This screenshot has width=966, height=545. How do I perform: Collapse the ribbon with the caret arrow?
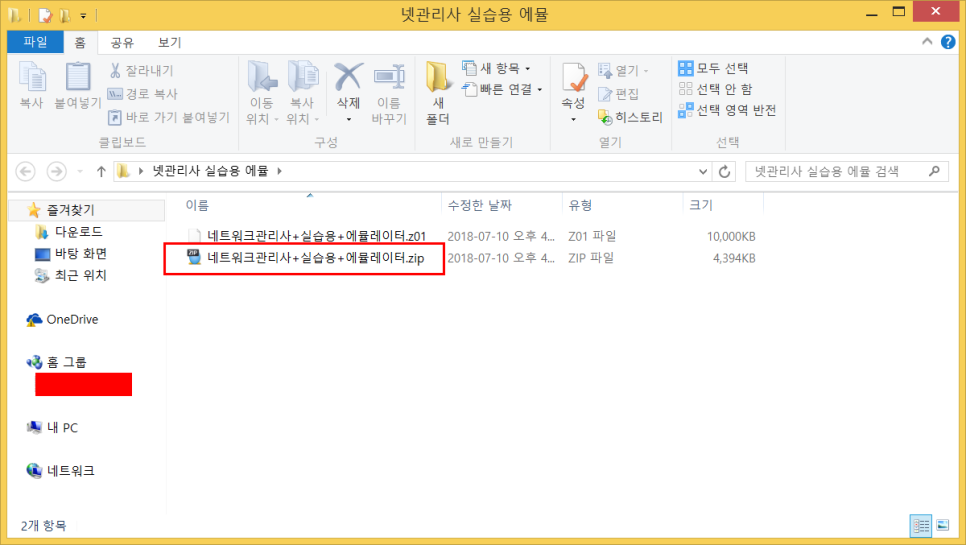(x=927, y=42)
